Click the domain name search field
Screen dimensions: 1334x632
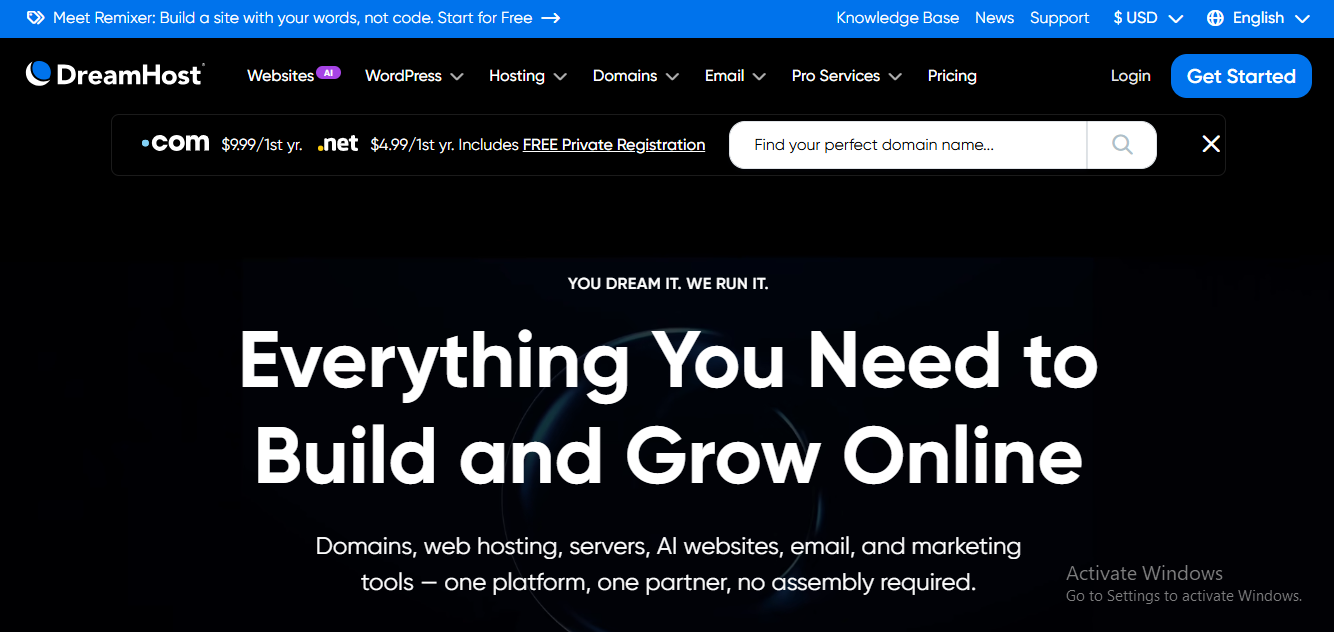click(908, 145)
